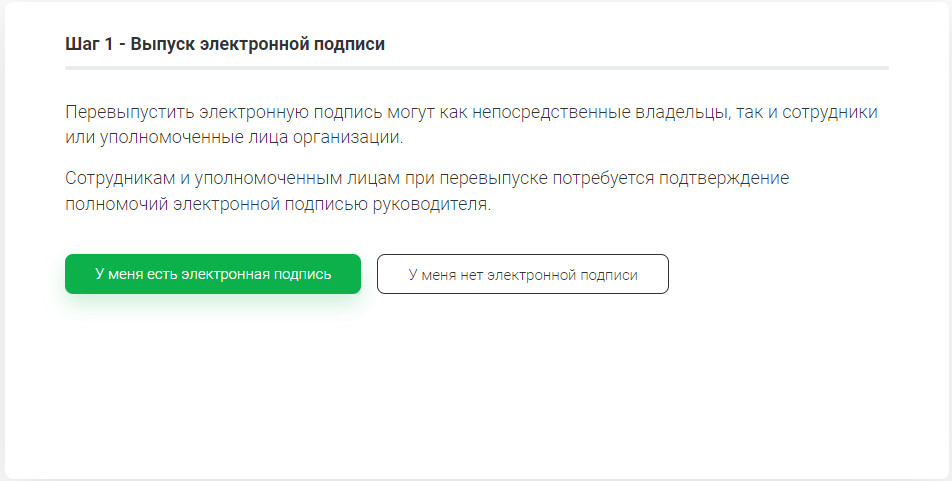Click the empty white area below the buttons
The width and height of the screenshot is (952, 481).
[476, 390]
